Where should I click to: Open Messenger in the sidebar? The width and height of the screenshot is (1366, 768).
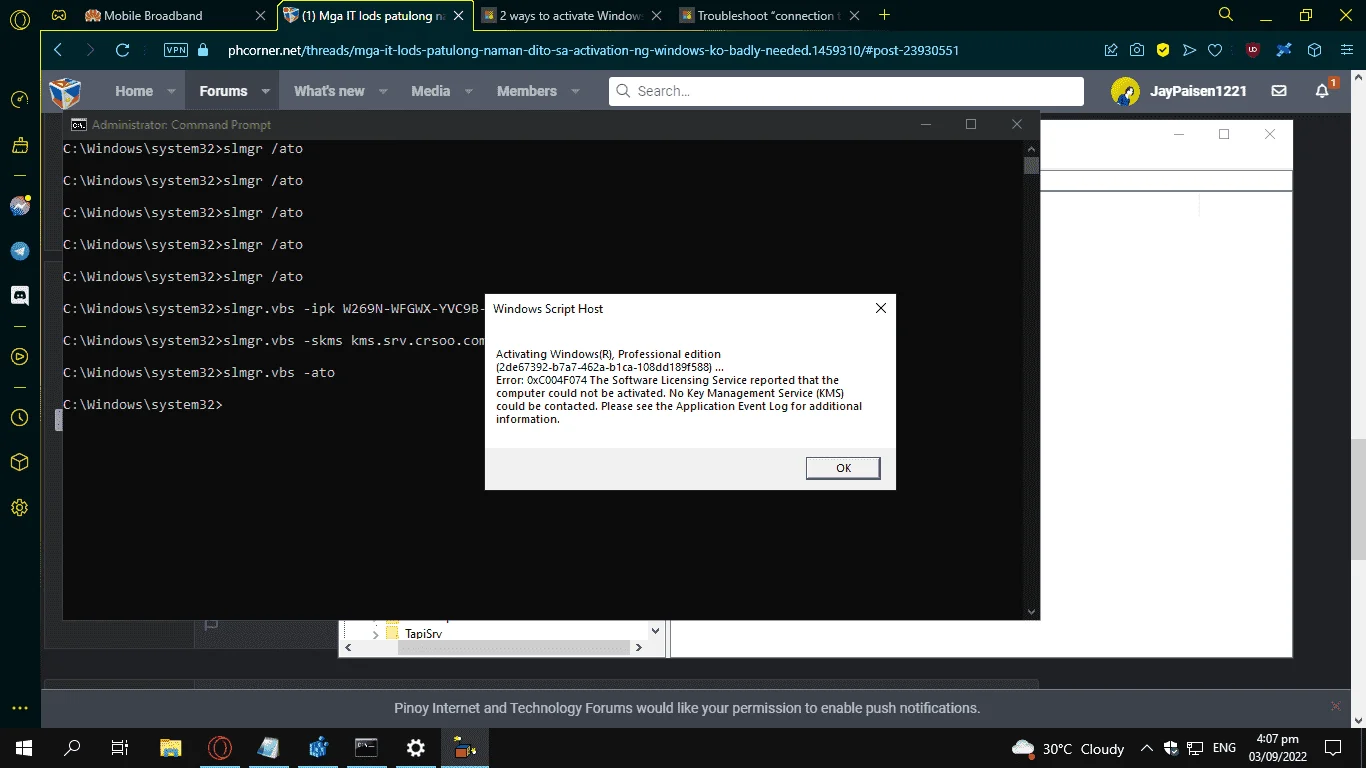point(19,206)
